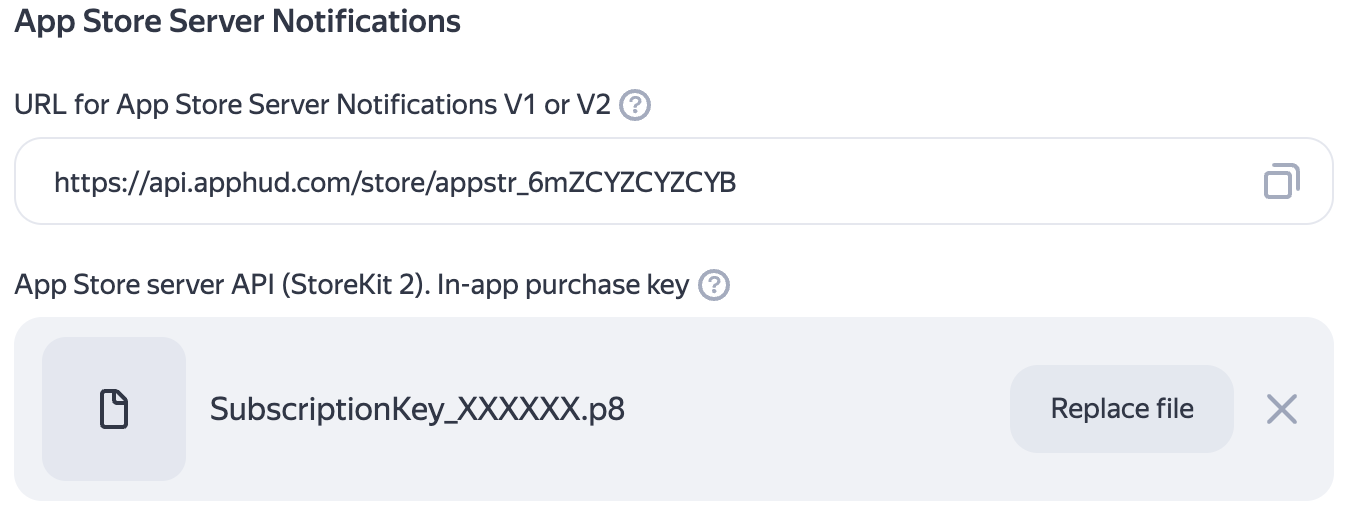Screen dimensions: 1356x520
Task: Click the document icon beside SubscriptionKey file
Action: pos(114,409)
